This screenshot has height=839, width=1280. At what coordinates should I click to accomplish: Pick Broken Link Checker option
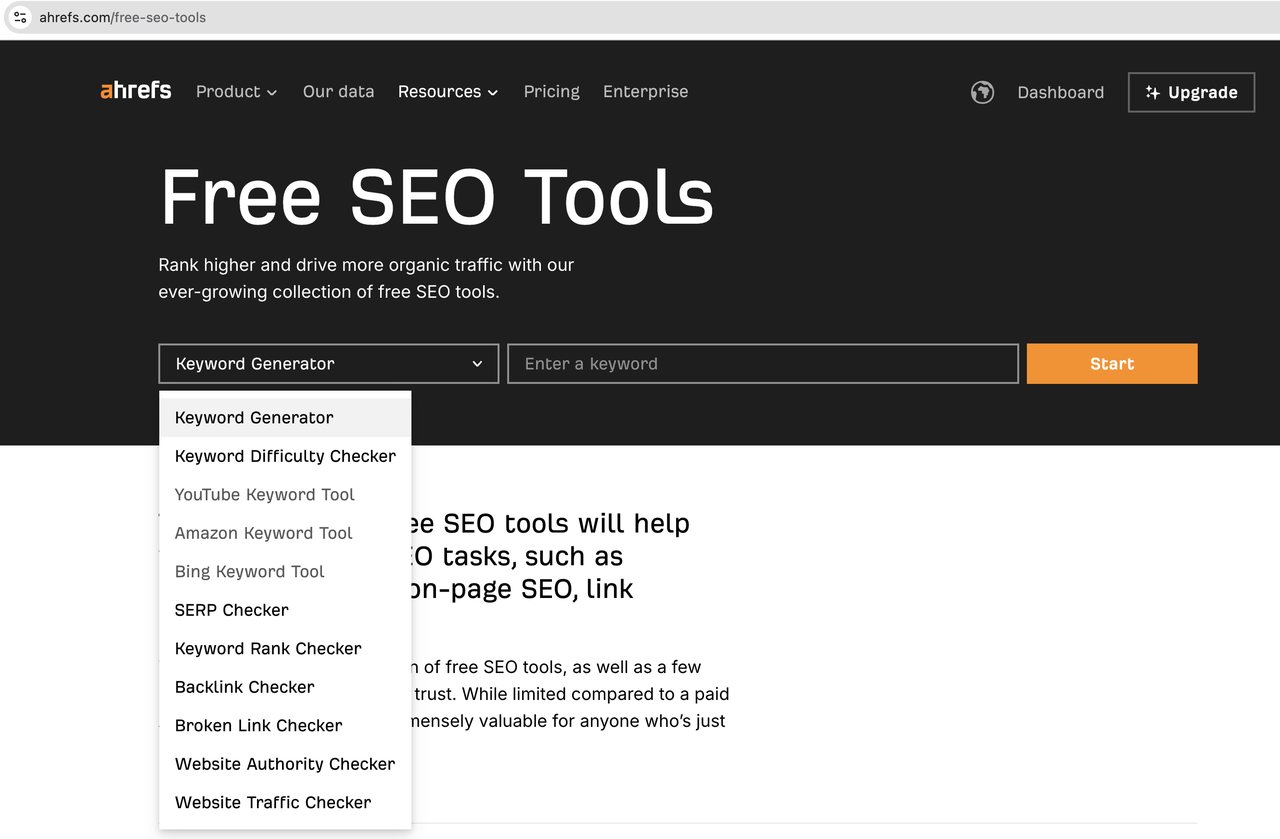click(x=285, y=726)
